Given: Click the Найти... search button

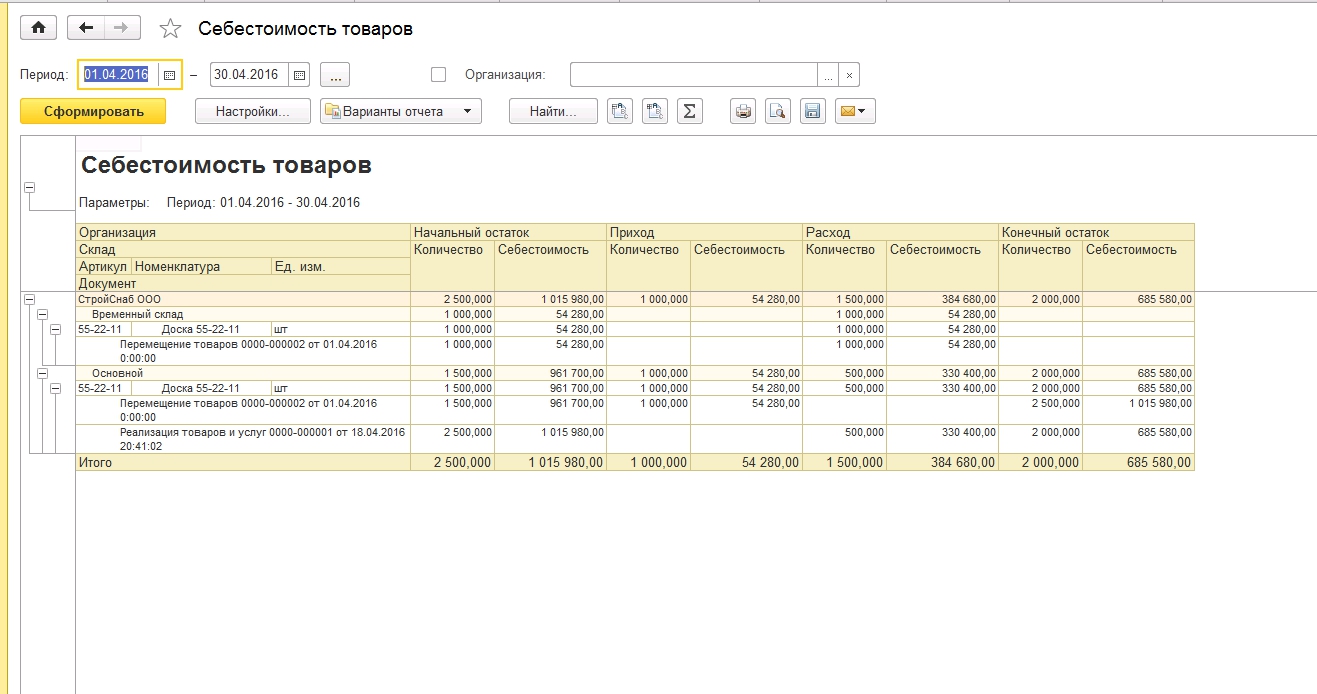Looking at the screenshot, I should pos(553,112).
